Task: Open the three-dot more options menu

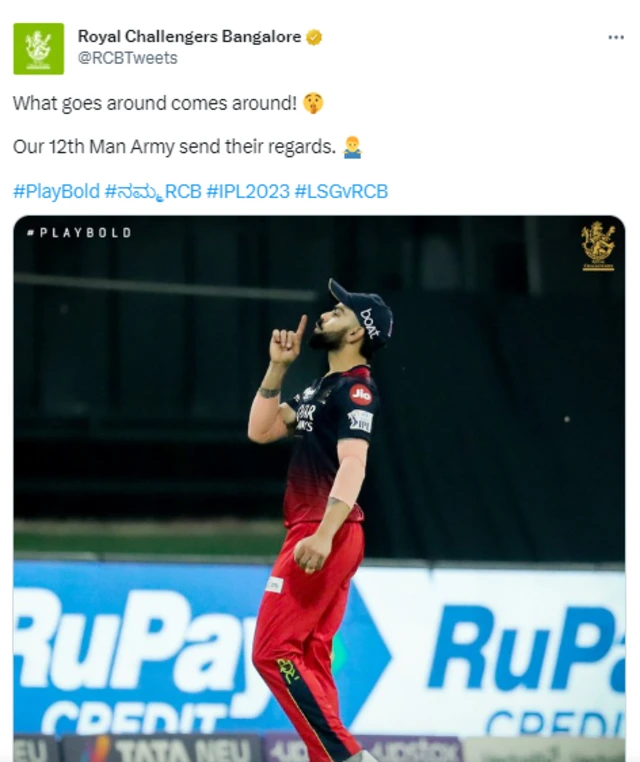Action: [616, 37]
